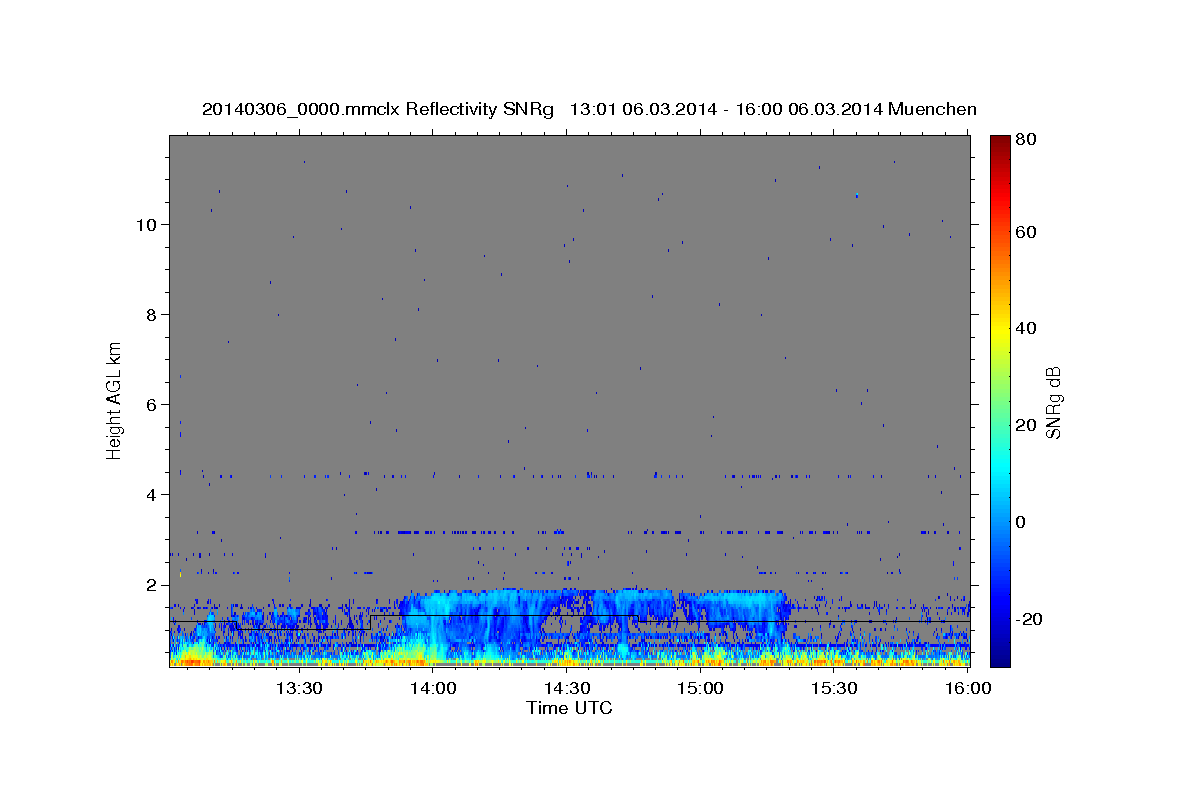This screenshot has width=1200, height=800.
Task: Click the '14:30' time tick label
Action: click(567, 688)
